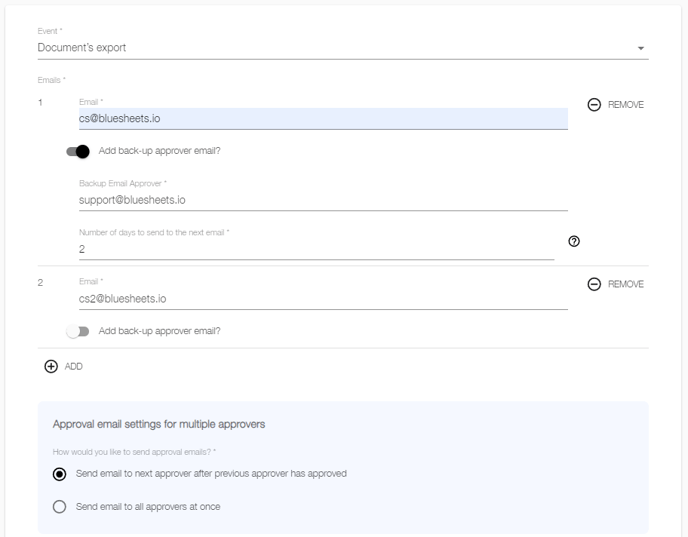The height and width of the screenshot is (537, 688).
Task: Focus the cs2@bluesheets.io email field
Action: pos(323,299)
